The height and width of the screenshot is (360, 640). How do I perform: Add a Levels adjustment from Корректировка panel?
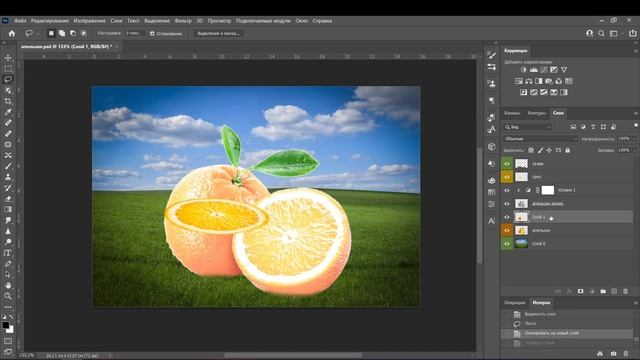(533, 70)
